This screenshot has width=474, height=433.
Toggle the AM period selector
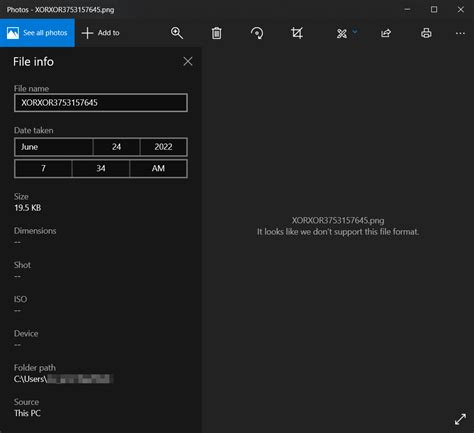pyautogui.click(x=158, y=168)
